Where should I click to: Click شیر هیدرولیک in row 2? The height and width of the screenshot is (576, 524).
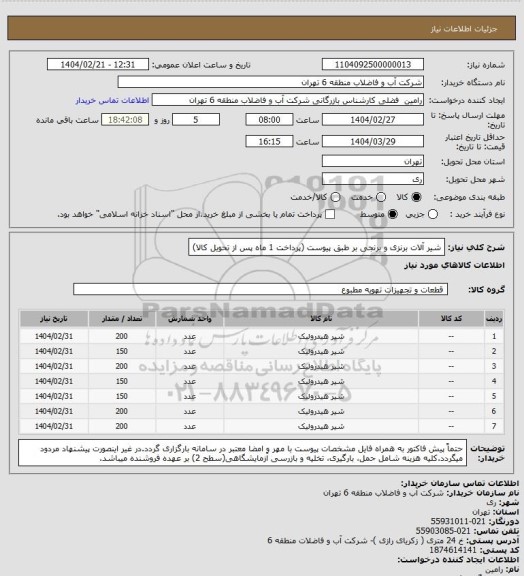pos(321,352)
